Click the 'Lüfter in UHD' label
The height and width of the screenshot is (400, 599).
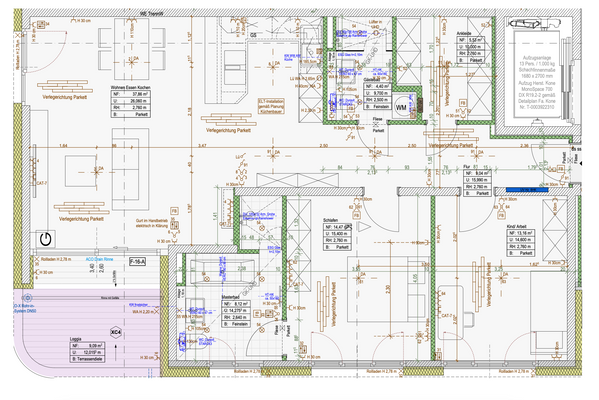376,25
